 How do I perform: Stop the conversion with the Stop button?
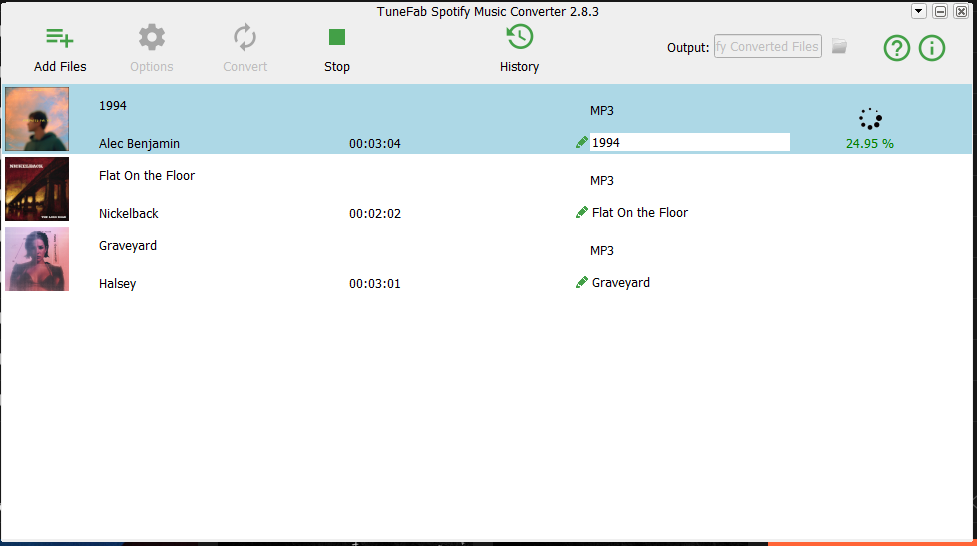click(x=337, y=39)
